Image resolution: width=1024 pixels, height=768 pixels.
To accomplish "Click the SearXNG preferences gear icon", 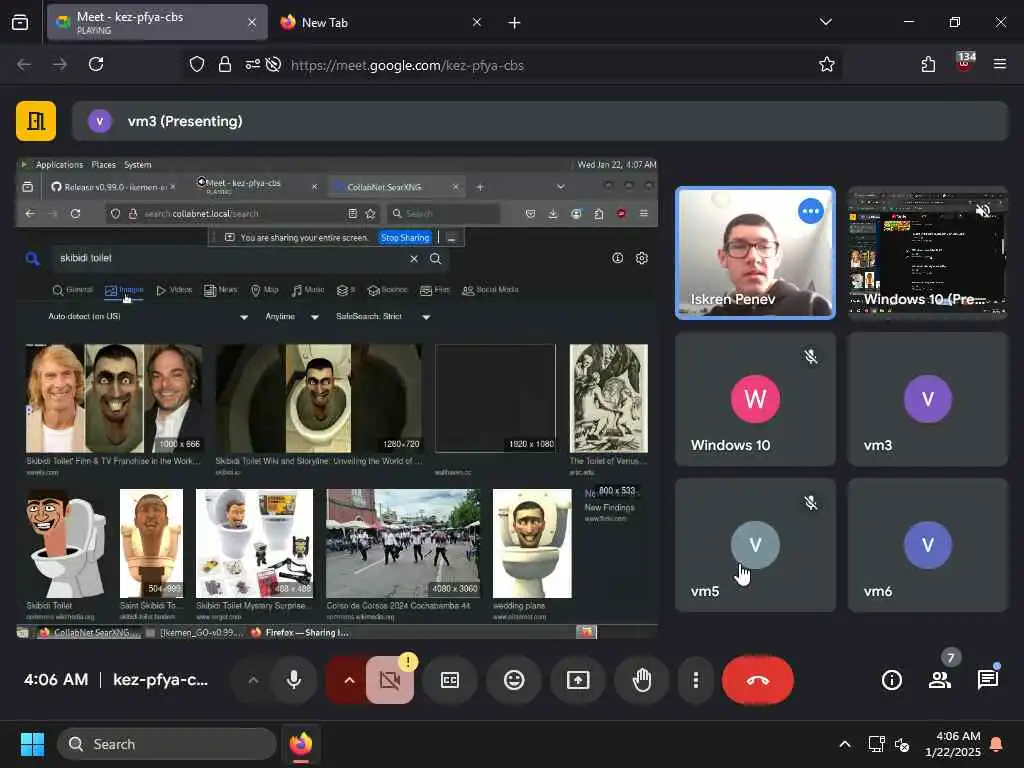I will coord(642,258).
